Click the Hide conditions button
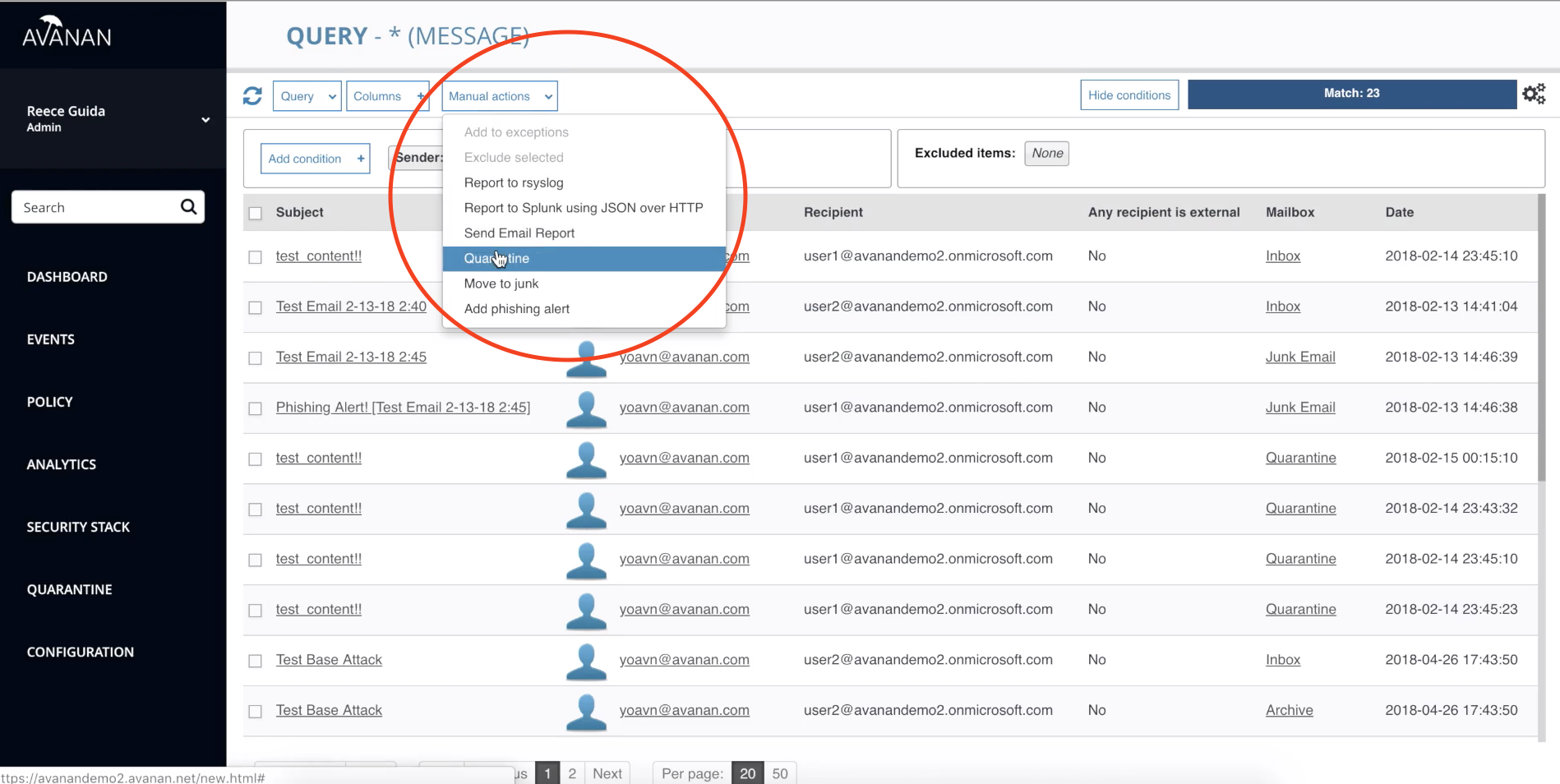Image resolution: width=1560 pixels, height=784 pixels. click(1129, 95)
